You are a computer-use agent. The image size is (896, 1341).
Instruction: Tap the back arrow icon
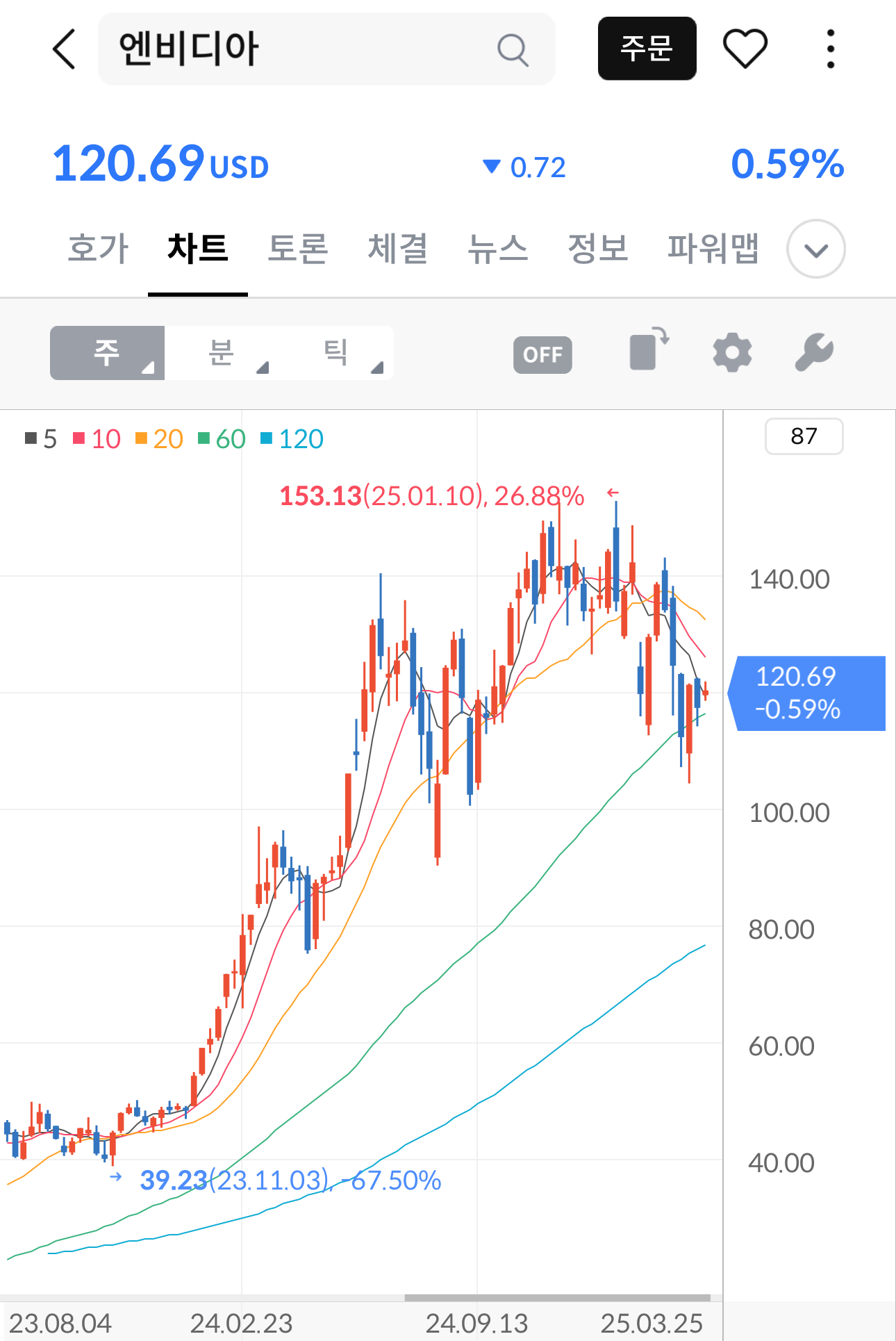(x=64, y=49)
